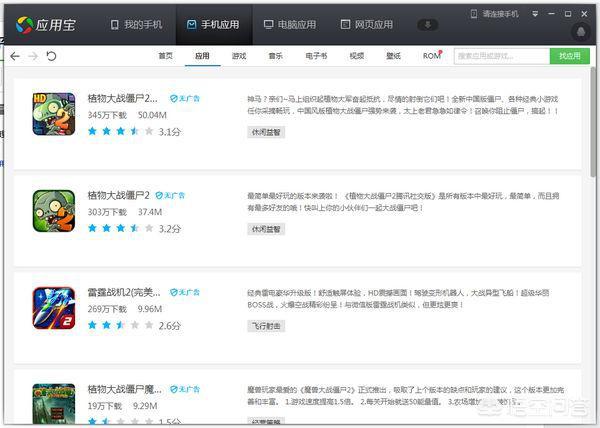
Task: Select the 视频 sub-tab
Action: pos(357,56)
